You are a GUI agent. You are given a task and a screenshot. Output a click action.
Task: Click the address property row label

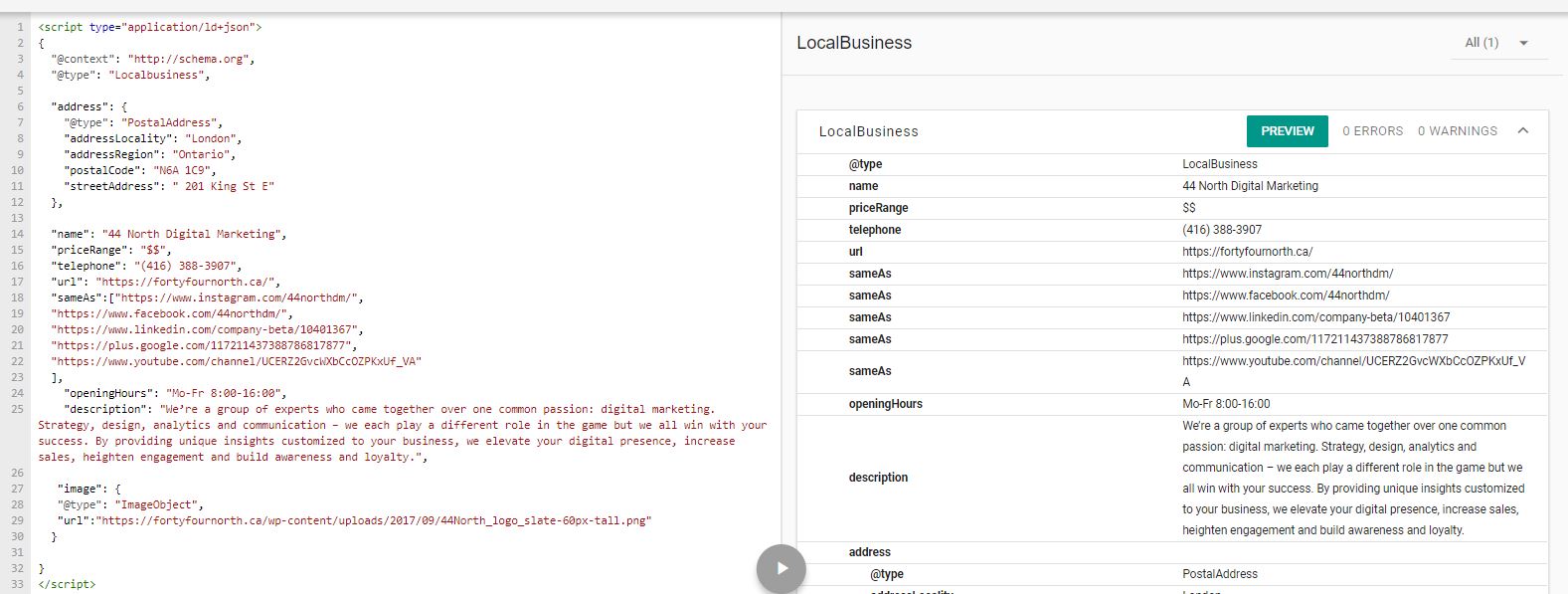click(x=869, y=552)
